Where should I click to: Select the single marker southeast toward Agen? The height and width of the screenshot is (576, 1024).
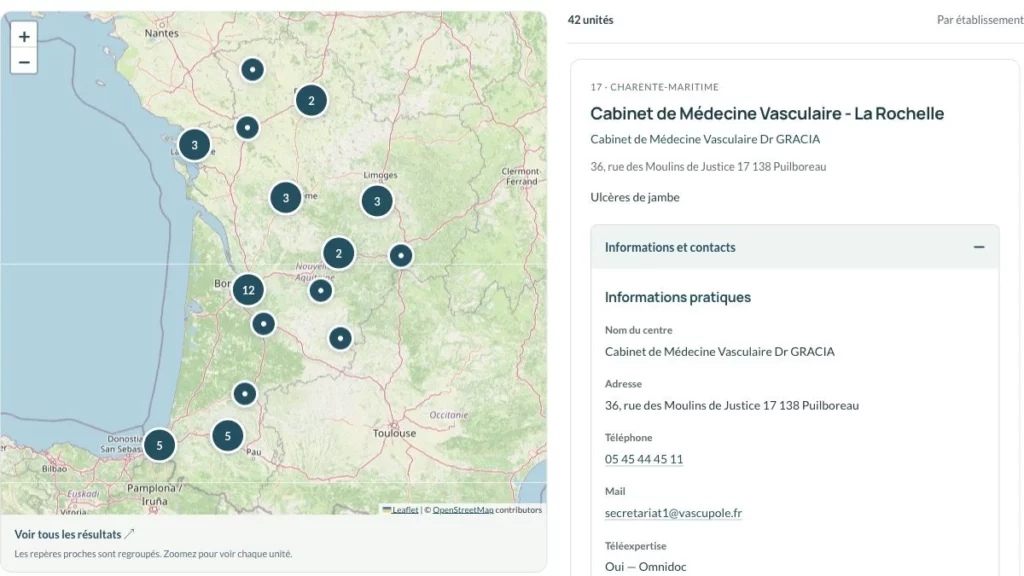(x=340, y=338)
